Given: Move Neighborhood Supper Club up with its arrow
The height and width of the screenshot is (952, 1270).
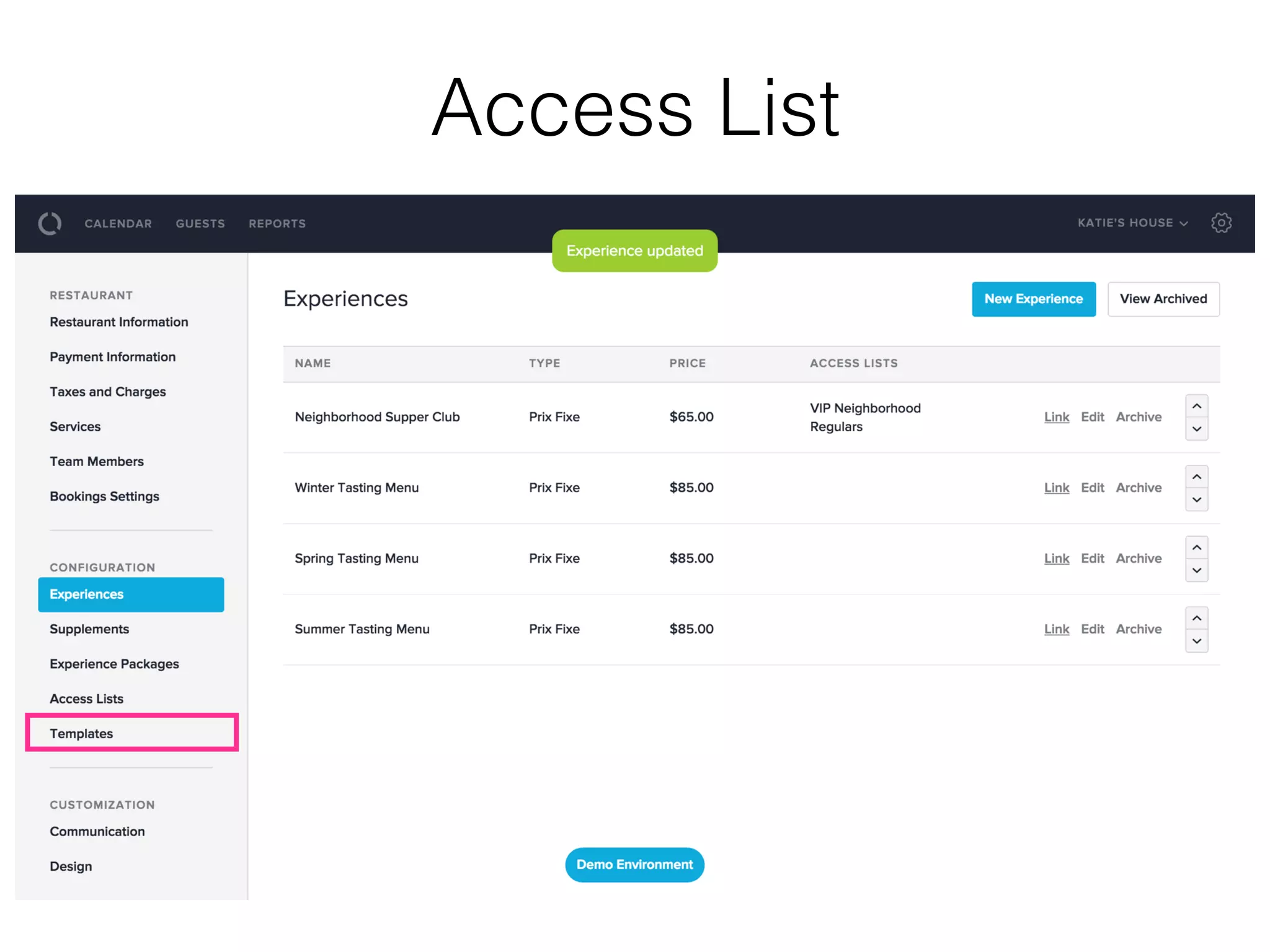Looking at the screenshot, I should coord(1196,406).
